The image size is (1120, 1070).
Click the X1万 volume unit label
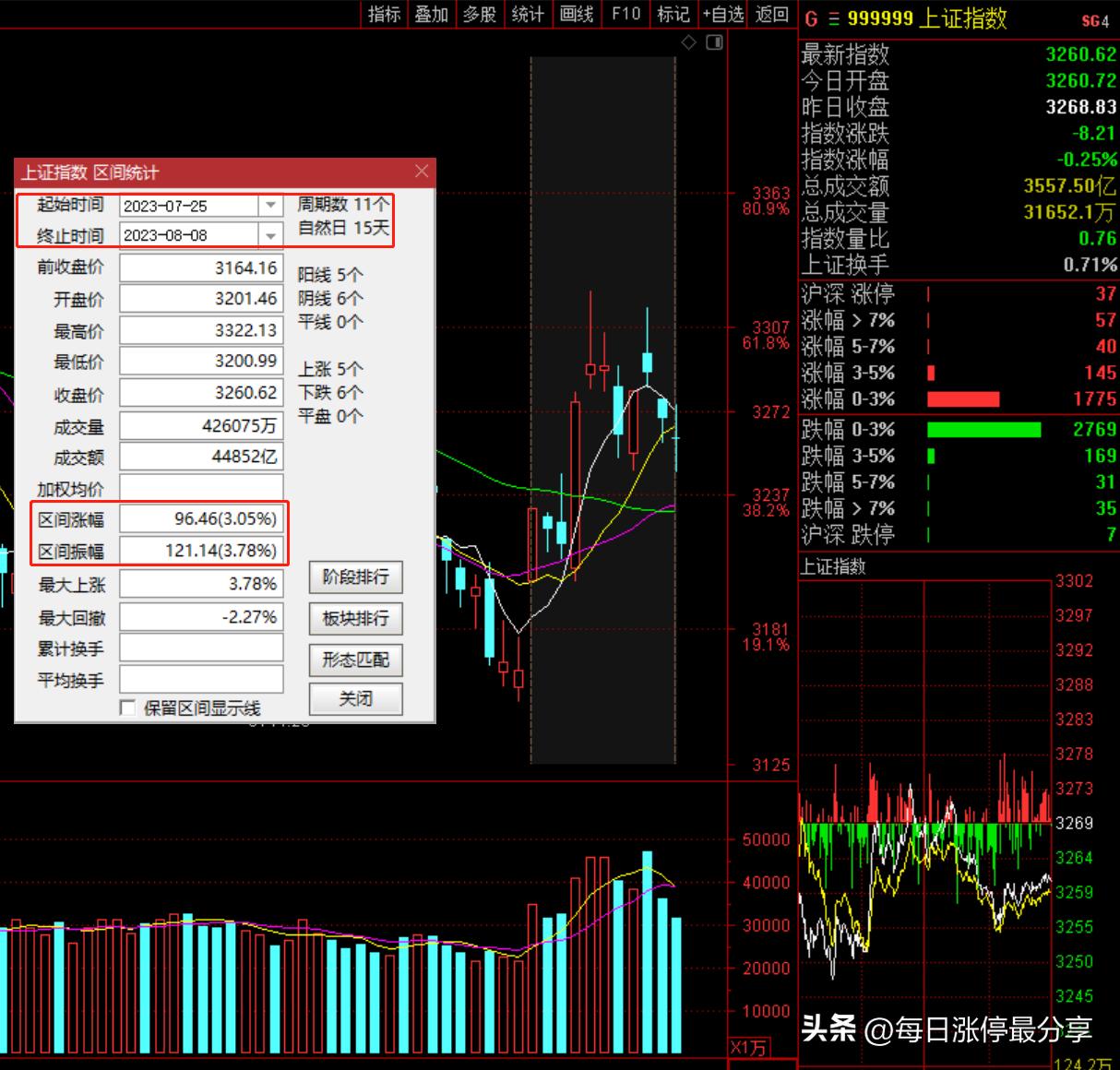coord(748,1048)
